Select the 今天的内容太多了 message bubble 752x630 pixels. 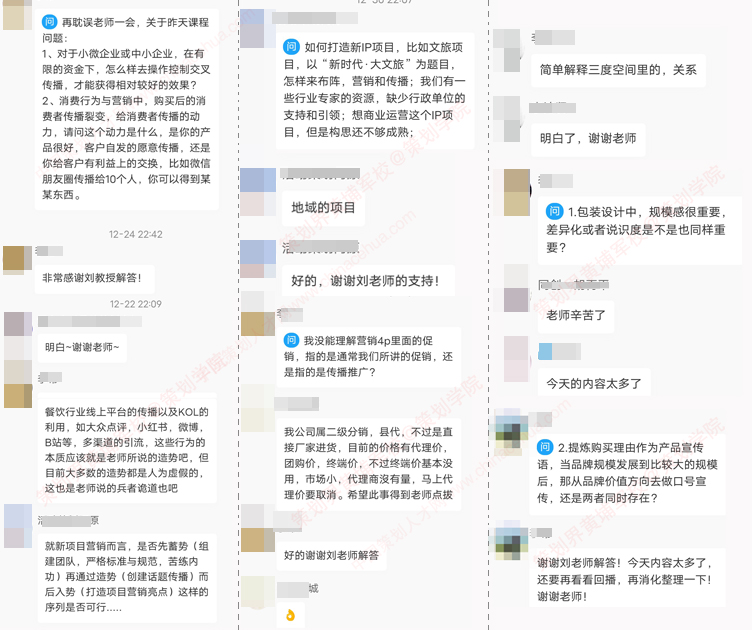[594, 383]
